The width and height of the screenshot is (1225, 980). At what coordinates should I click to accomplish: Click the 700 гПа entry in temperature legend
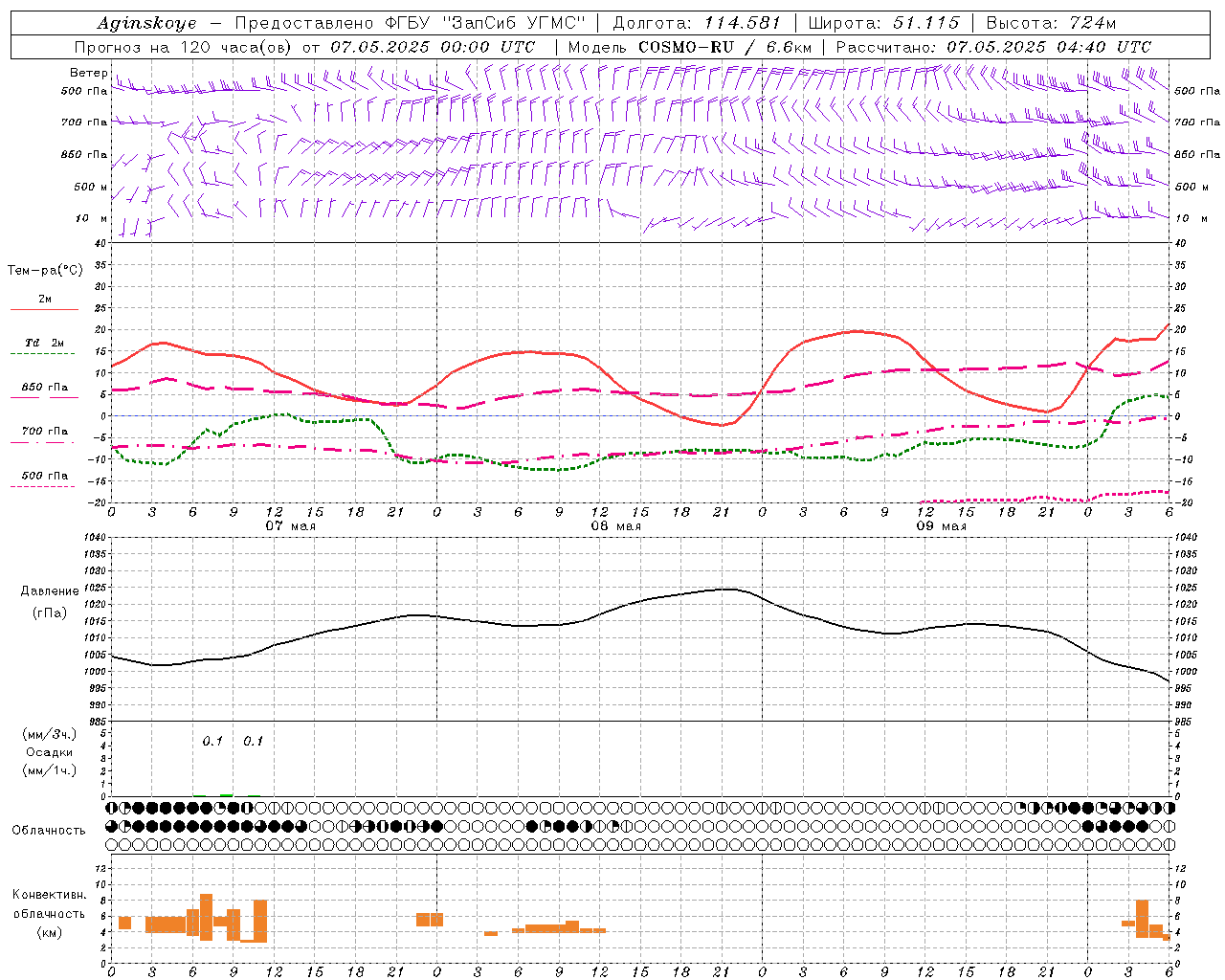click(45, 432)
